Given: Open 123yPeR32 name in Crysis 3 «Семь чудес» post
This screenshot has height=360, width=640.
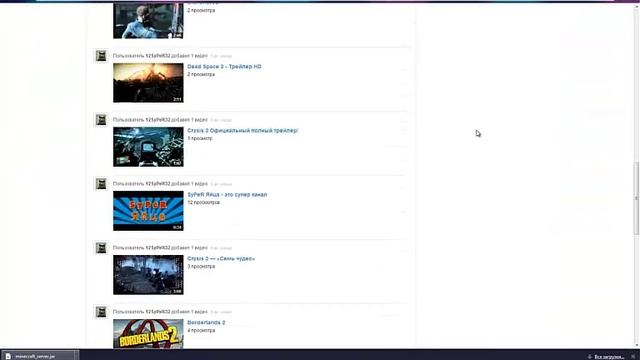Looking at the screenshot, I should (x=158, y=248).
